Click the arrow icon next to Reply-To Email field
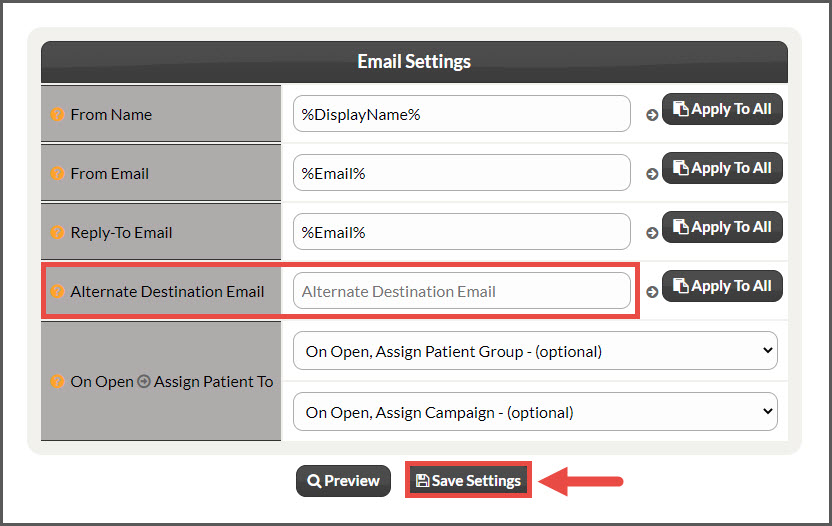The width and height of the screenshot is (832, 526). tap(652, 232)
